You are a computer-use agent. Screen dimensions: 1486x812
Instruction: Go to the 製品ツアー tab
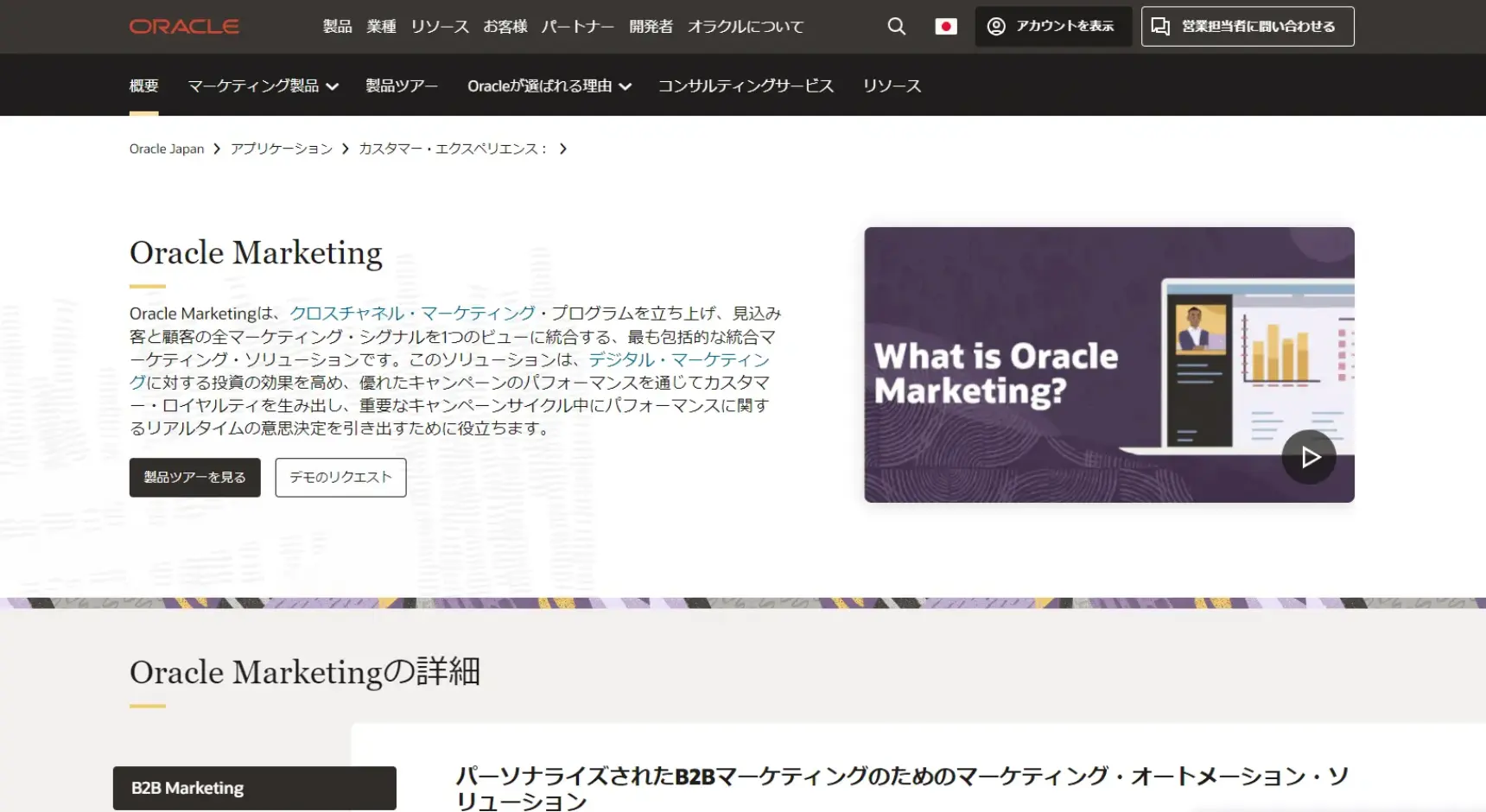(402, 86)
